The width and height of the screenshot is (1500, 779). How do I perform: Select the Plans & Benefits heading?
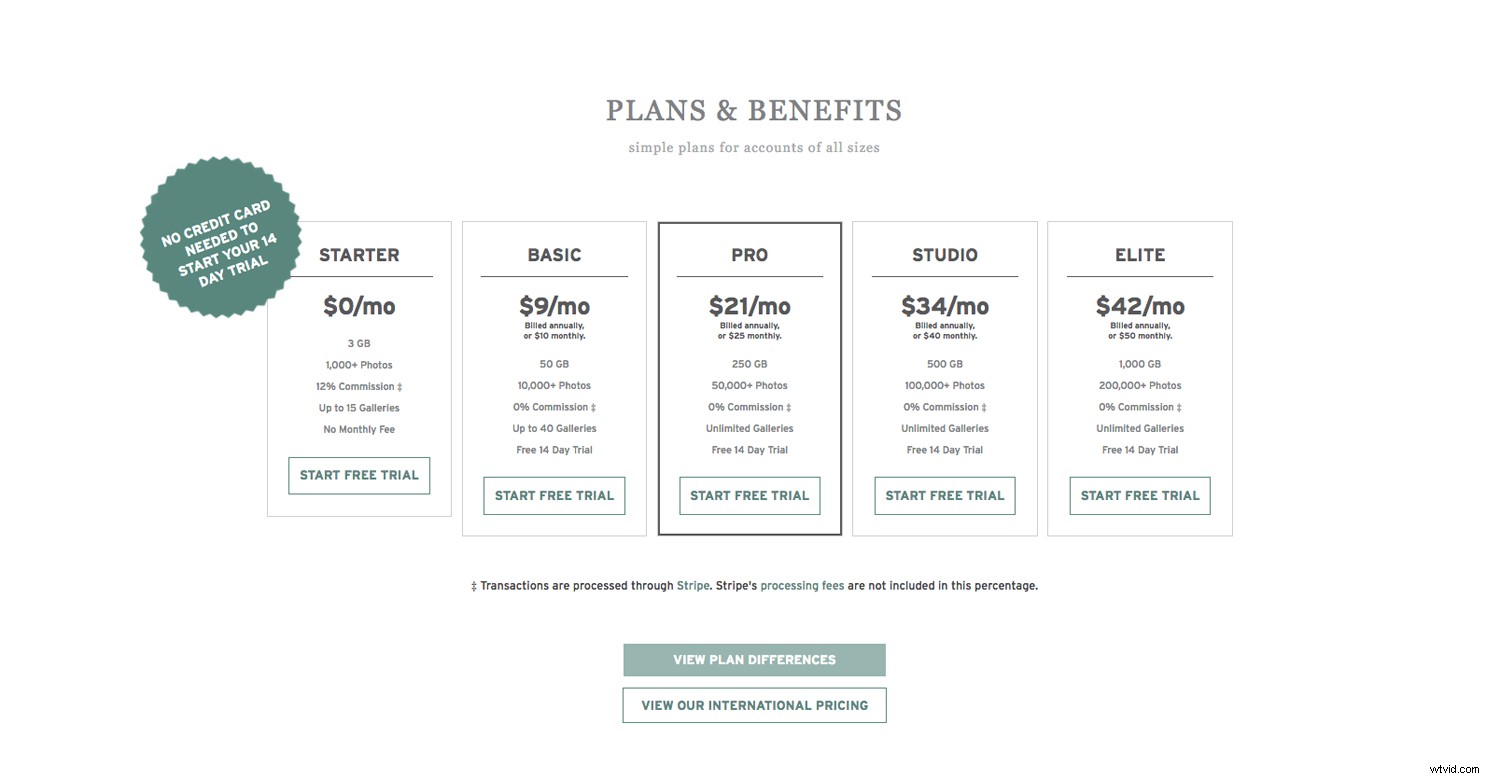coord(754,110)
